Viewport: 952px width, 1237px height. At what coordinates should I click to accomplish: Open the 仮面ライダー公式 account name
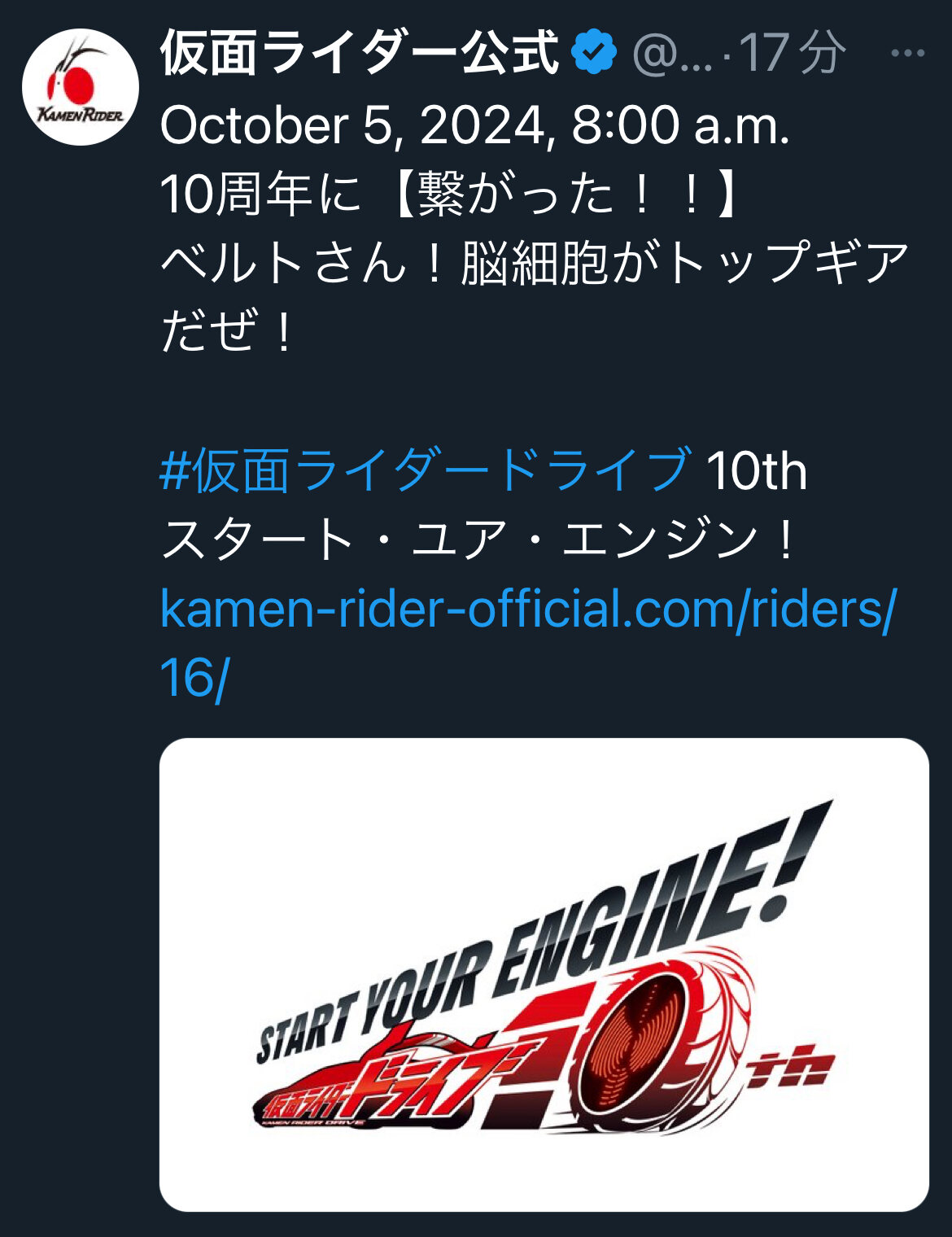tap(360, 53)
